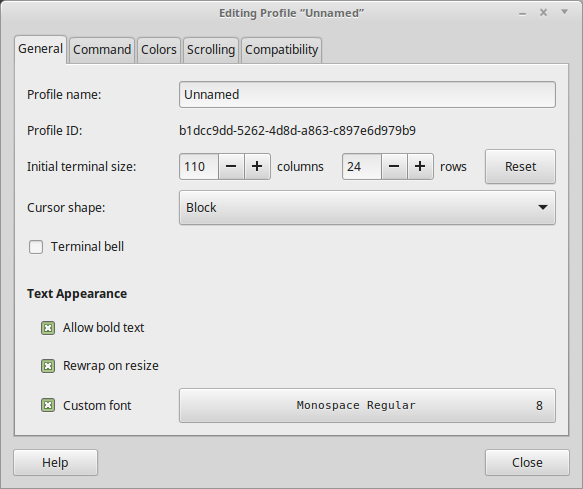Open the Colors tab

click(159, 50)
